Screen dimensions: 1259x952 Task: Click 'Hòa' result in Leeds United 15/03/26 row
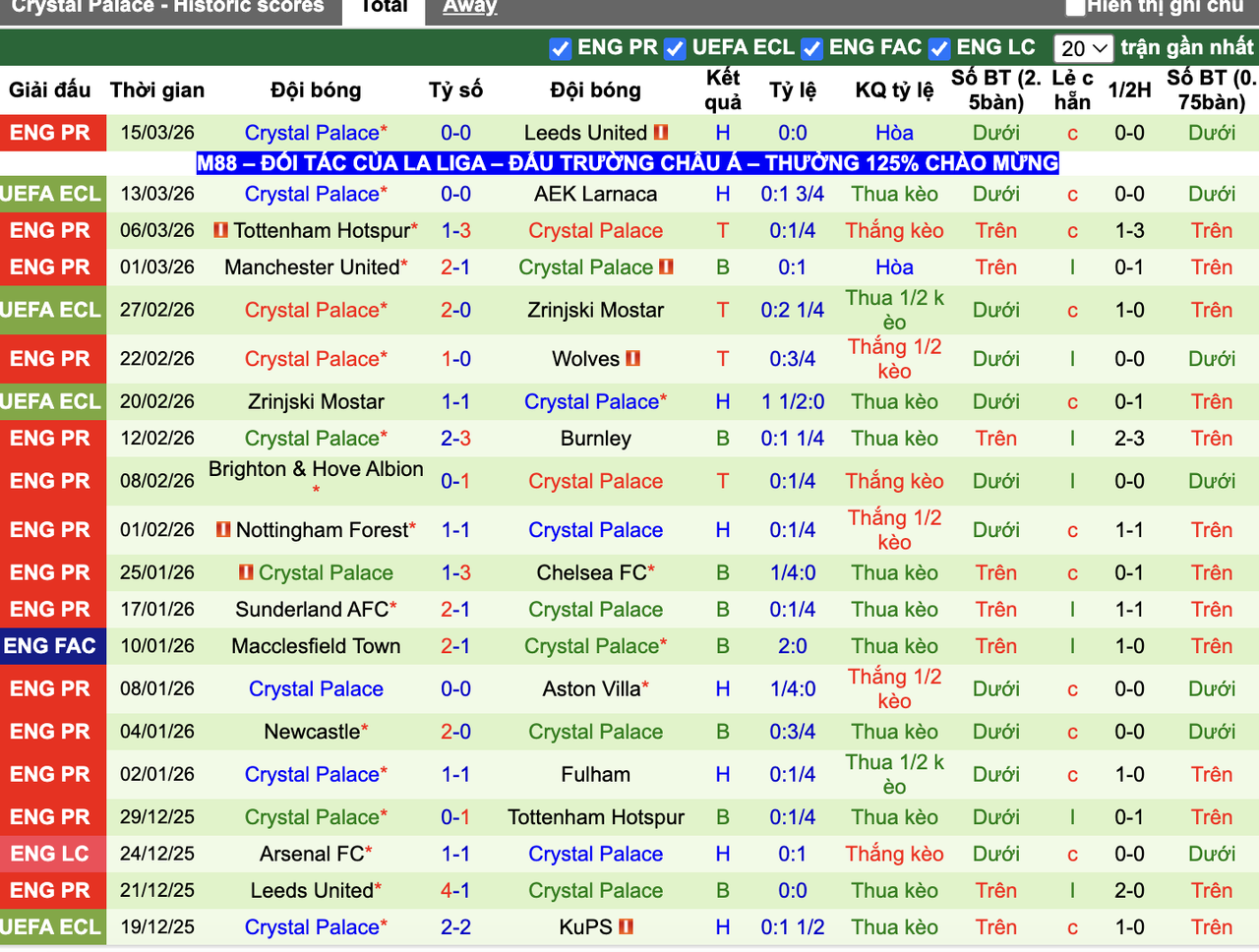[894, 133]
